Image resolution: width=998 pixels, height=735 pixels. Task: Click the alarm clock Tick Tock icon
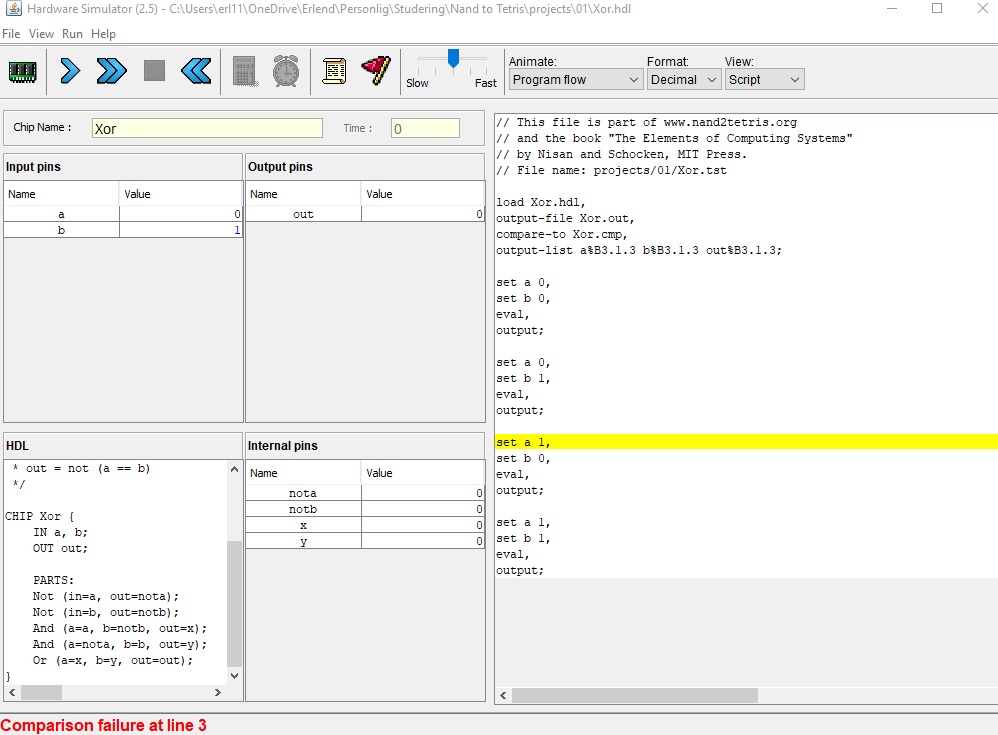click(x=285, y=71)
